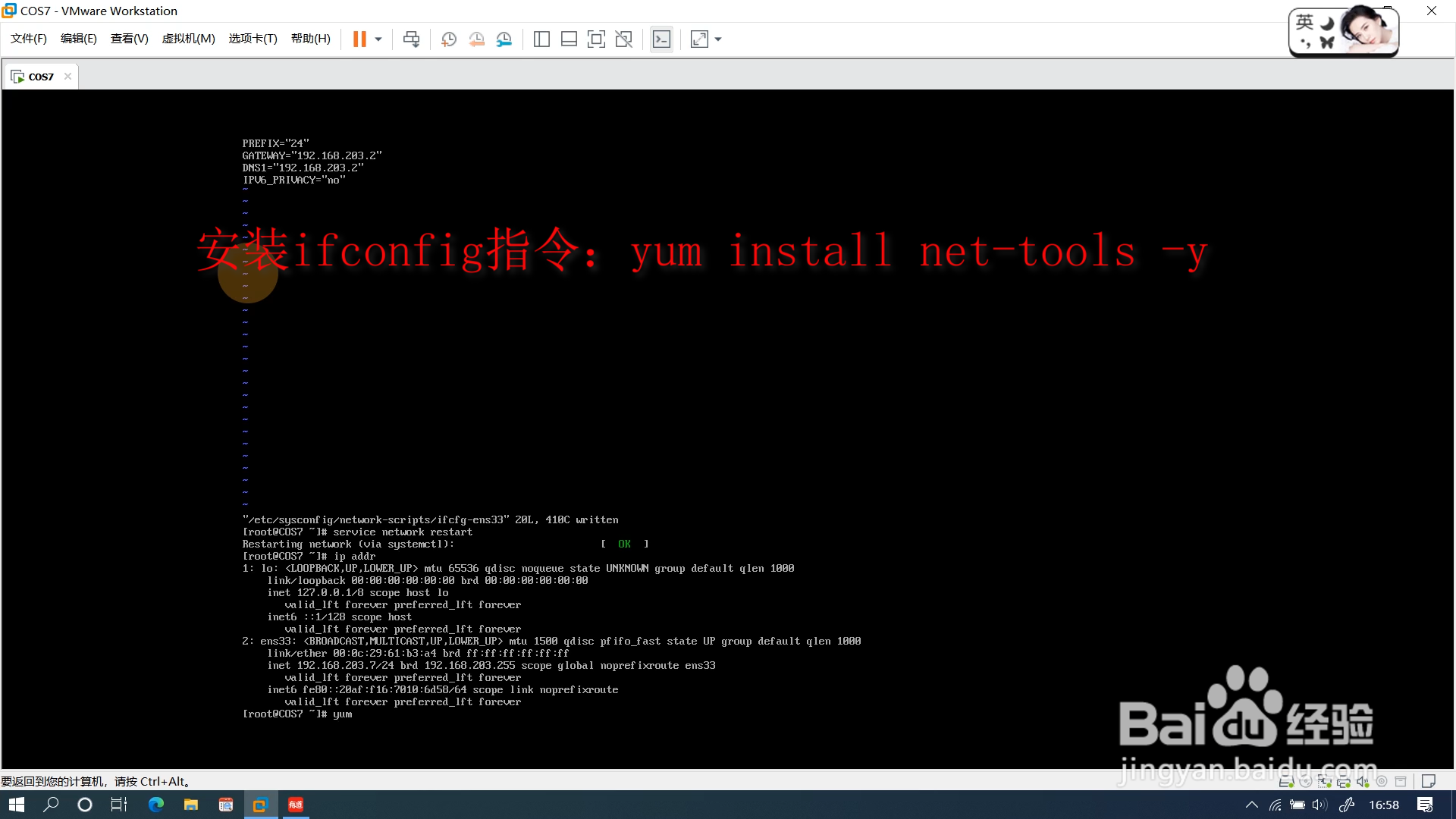Close the COS7 tab
Screen dimensions: 1456x819
tap(67, 76)
